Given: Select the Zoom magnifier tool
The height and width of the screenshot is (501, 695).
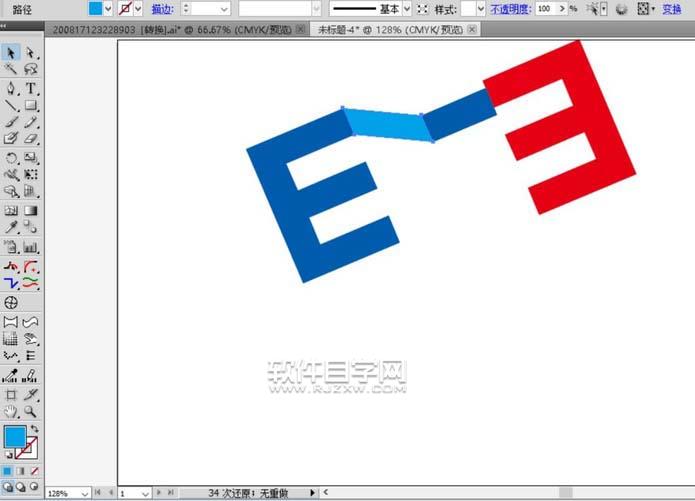Looking at the screenshot, I should click(30, 411).
